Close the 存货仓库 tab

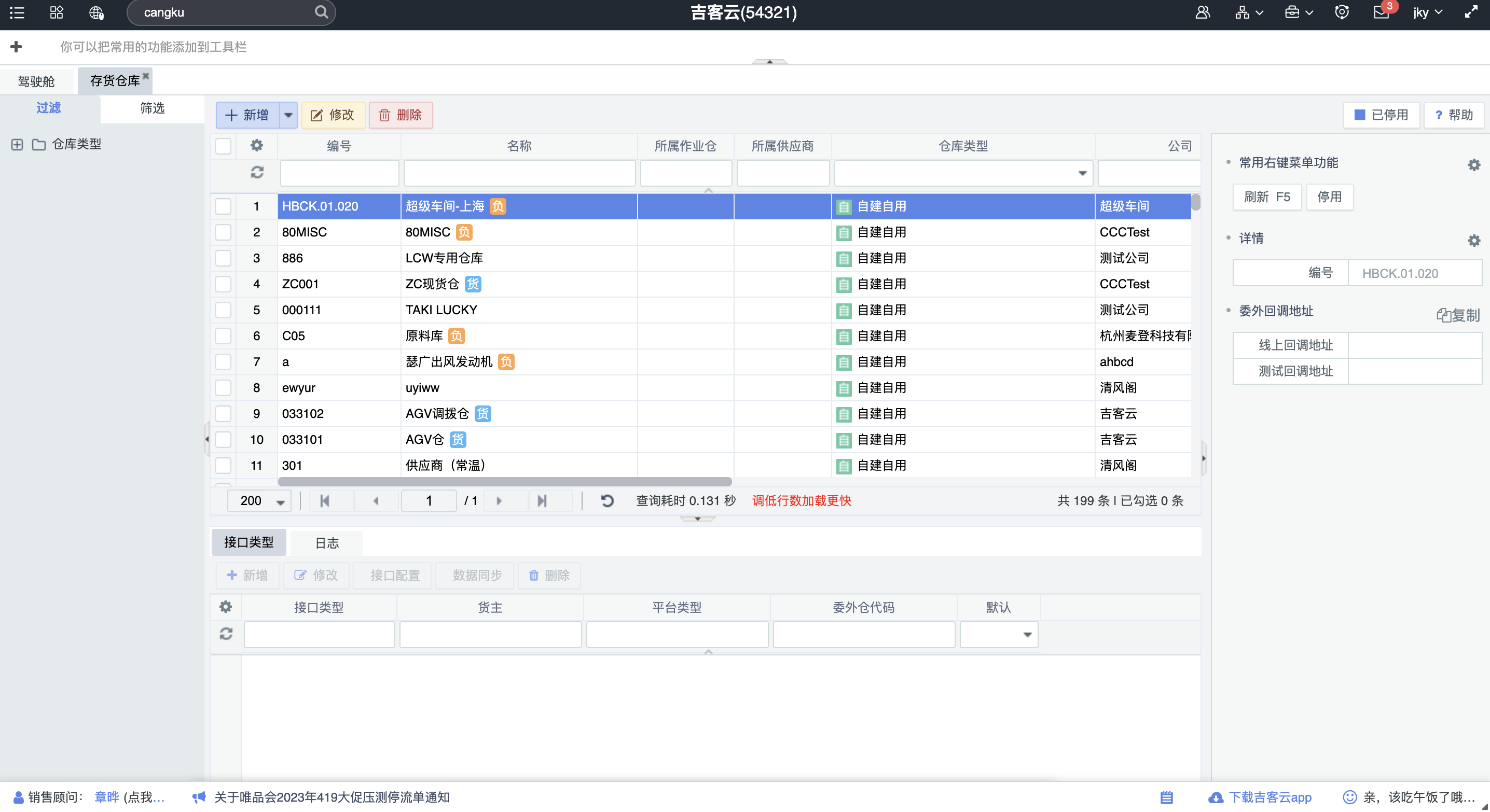pos(146,75)
